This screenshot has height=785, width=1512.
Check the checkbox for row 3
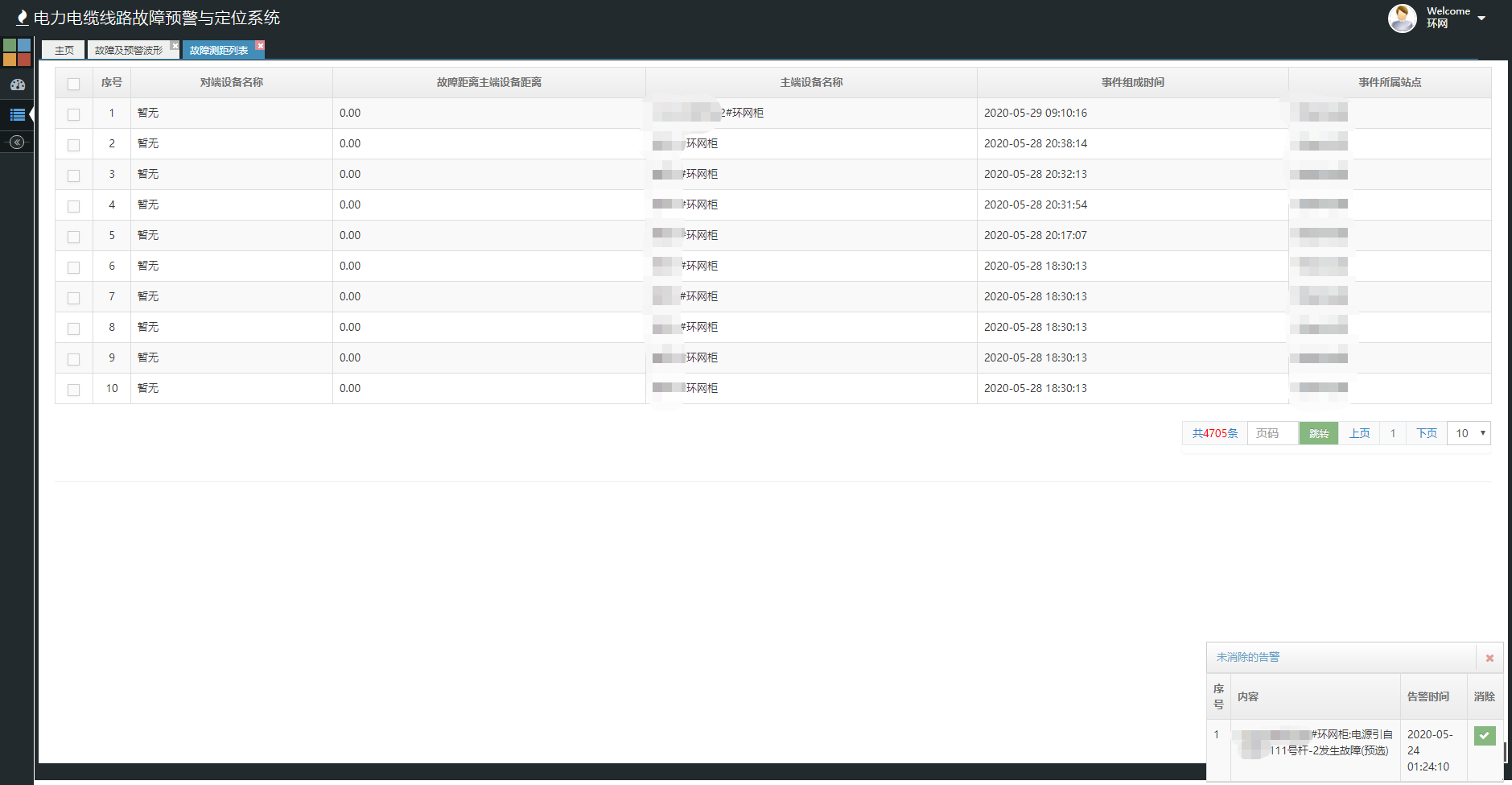click(74, 176)
